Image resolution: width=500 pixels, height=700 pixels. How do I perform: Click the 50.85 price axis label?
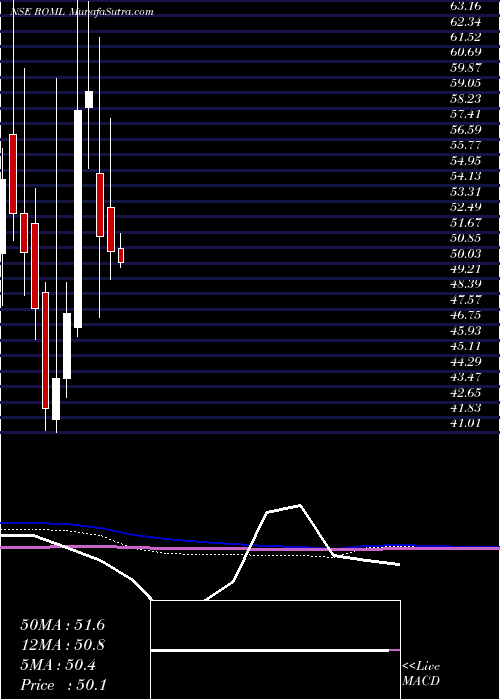click(466, 238)
